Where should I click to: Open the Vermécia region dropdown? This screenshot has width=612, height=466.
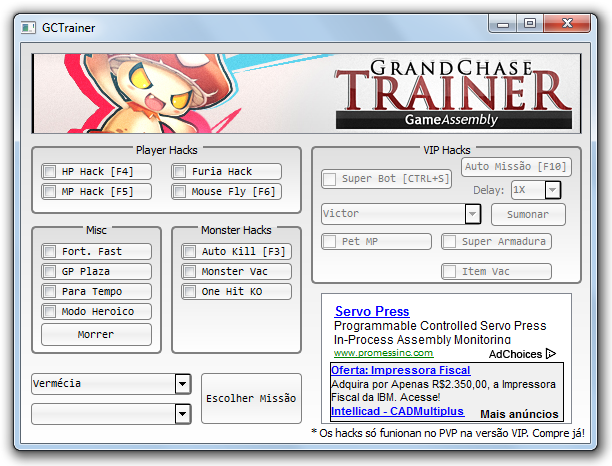[x=111, y=384]
